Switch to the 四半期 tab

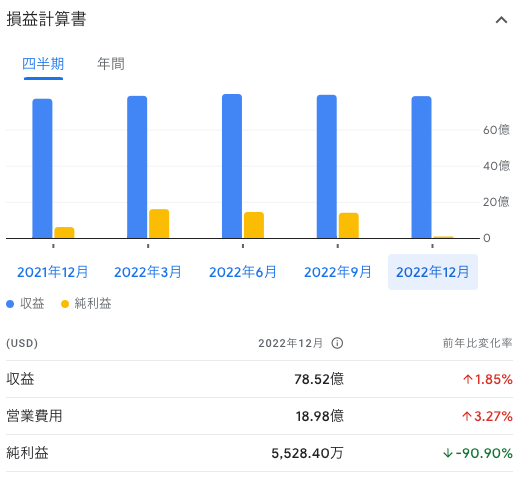pos(43,64)
